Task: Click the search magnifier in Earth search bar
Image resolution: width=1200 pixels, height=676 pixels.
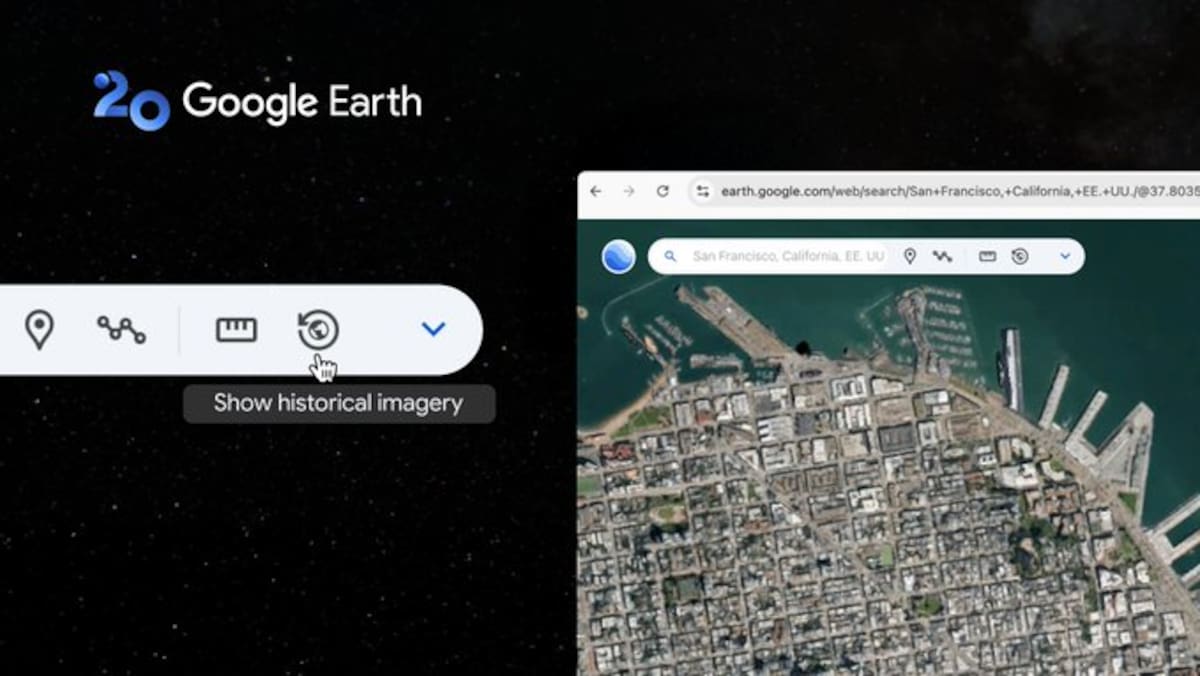Action: pyautogui.click(x=670, y=257)
